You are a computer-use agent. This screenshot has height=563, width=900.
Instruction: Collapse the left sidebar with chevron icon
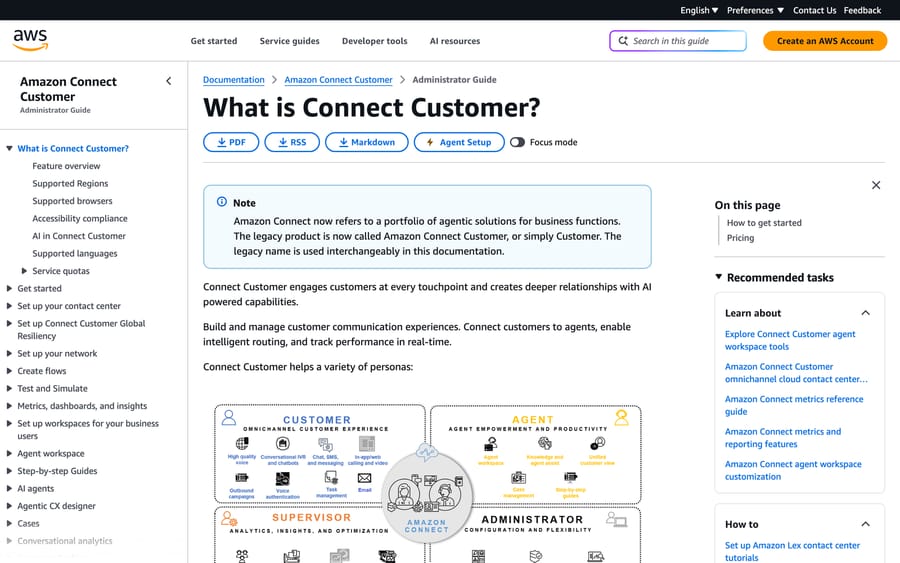(169, 81)
